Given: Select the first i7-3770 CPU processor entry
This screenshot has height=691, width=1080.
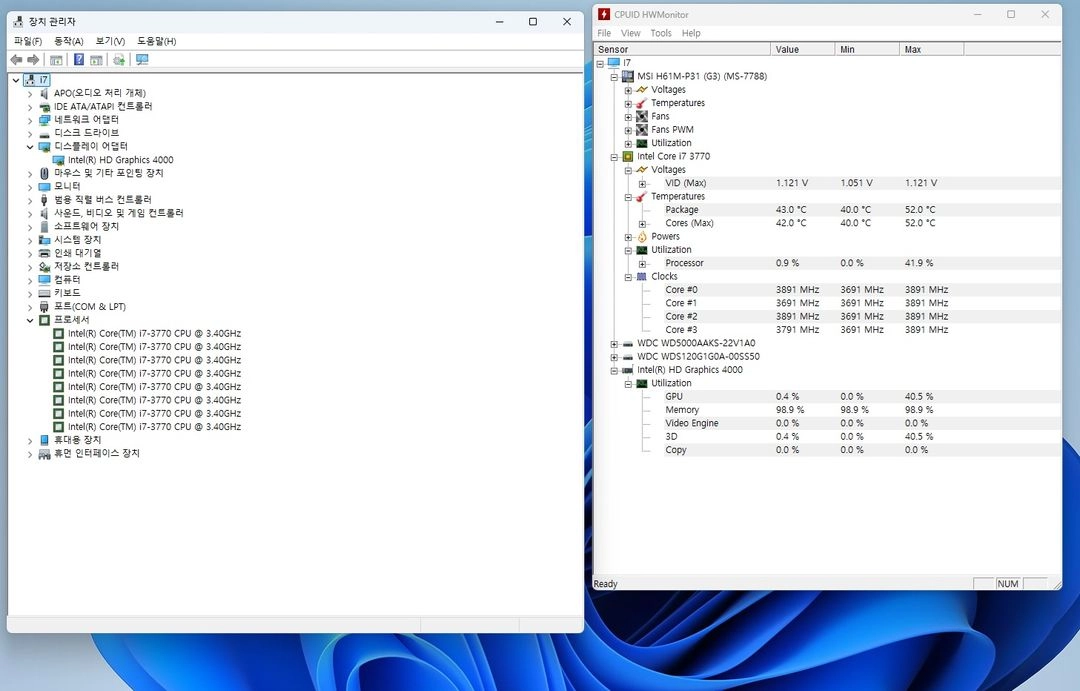Looking at the screenshot, I should pos(154,333).
